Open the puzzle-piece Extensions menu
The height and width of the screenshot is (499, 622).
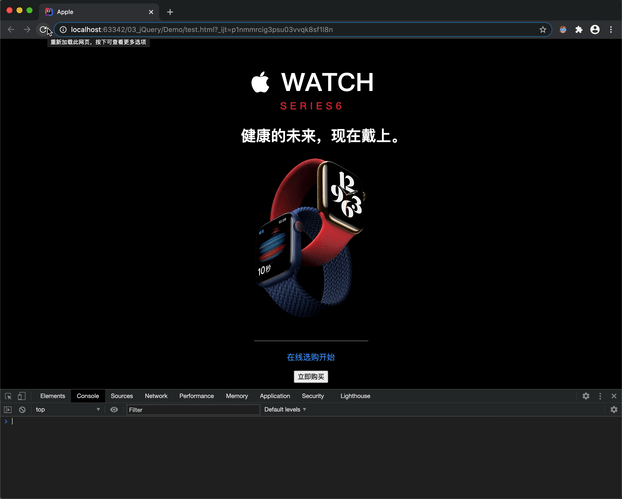coord(579,29)
